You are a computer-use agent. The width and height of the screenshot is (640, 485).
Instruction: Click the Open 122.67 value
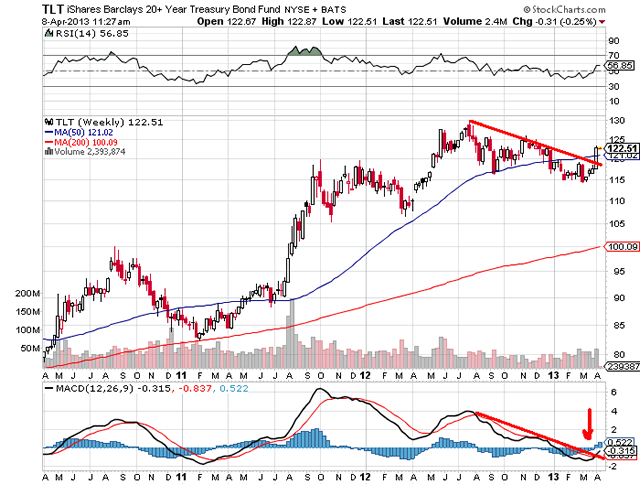point(227,22)
